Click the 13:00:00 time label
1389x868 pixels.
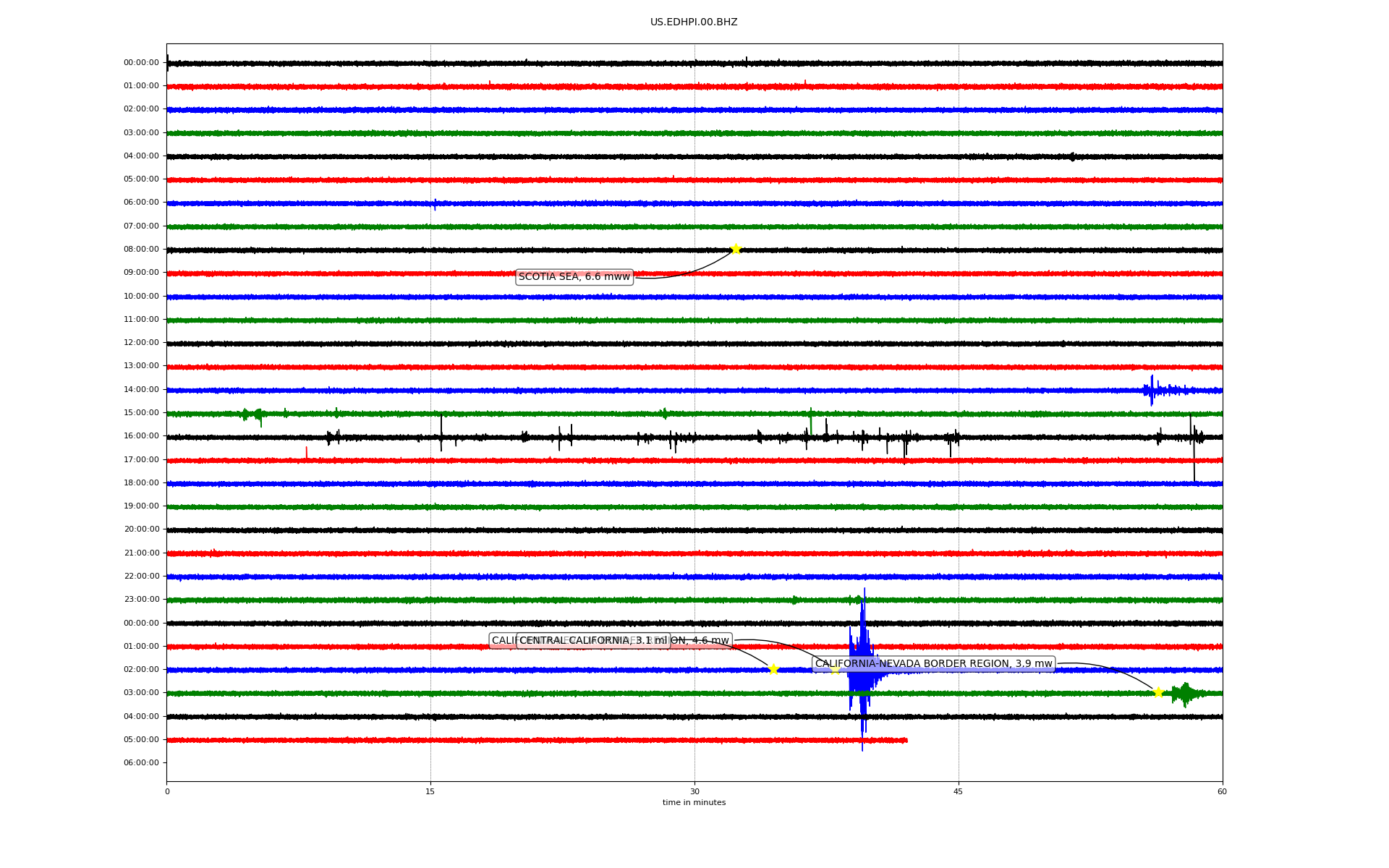141,366
